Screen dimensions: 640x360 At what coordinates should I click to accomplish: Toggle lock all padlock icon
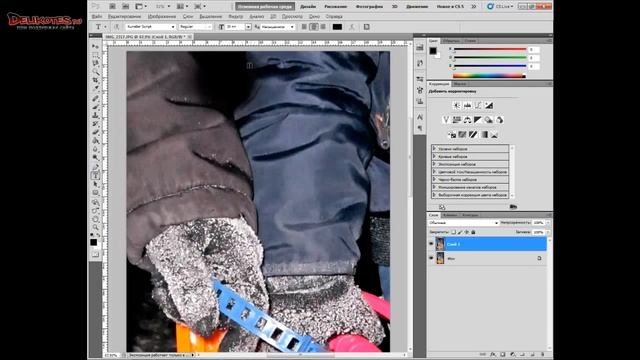point(473,232)
